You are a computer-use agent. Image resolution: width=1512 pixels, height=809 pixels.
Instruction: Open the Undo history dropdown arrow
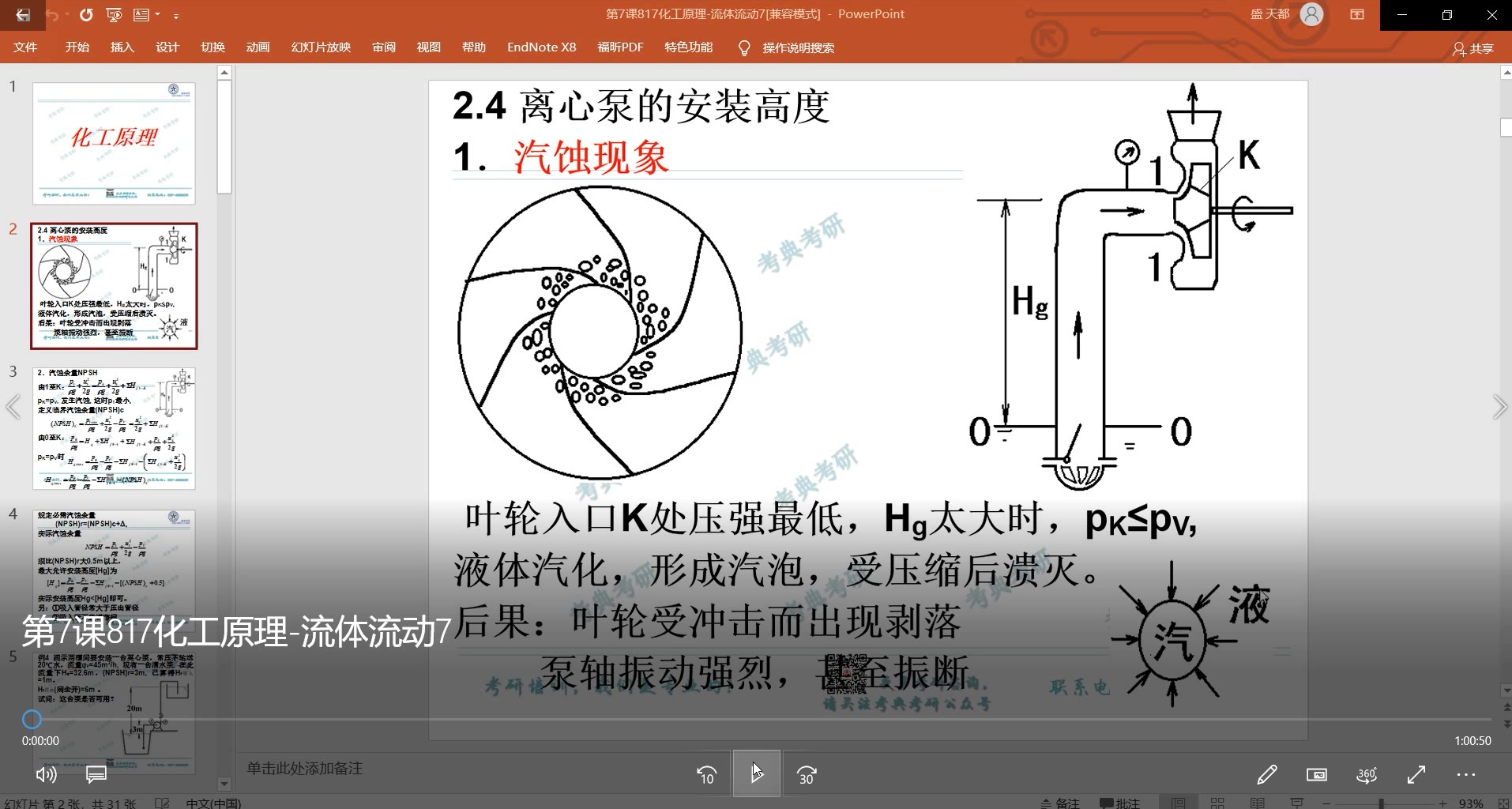(66, 15)
